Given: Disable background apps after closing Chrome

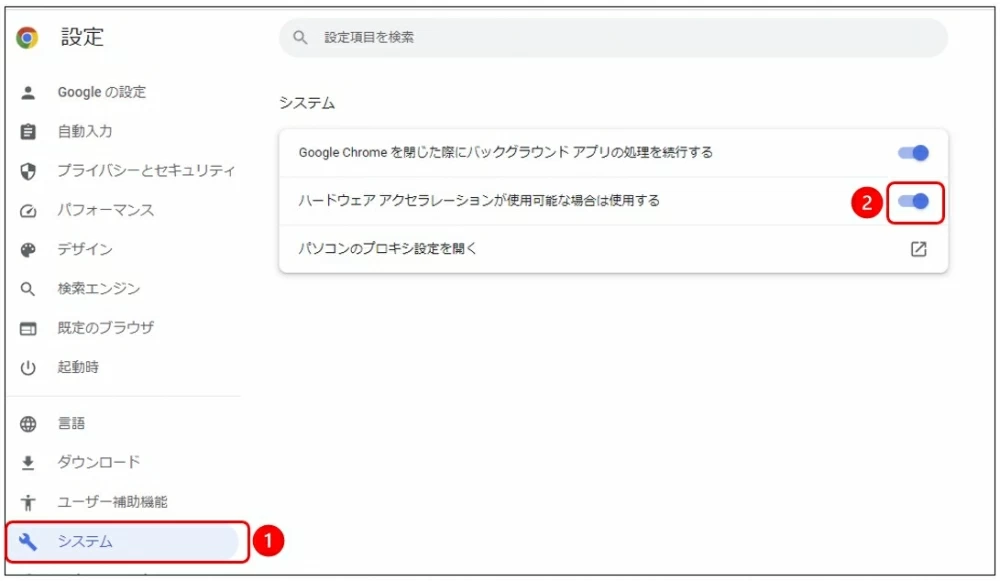Looking at the screenshot, I should tap(911, 152).
